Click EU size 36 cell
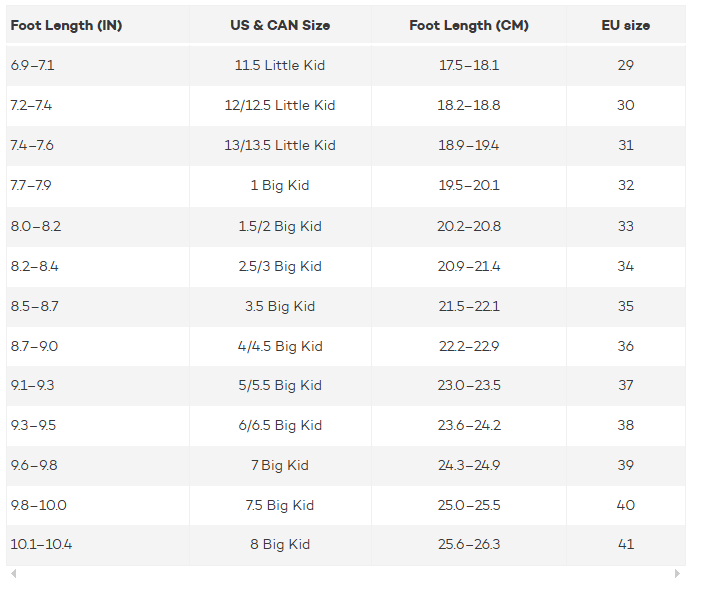 pyautogui.click(x=626, y=346)
